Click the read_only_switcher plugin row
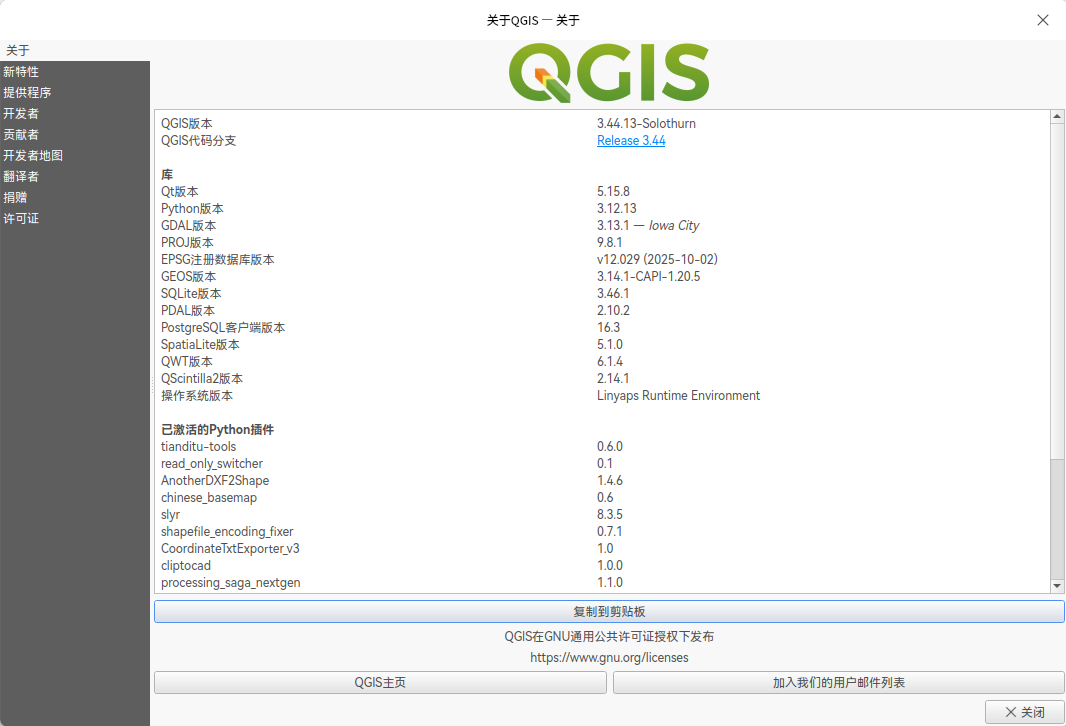The height and width of the screenshot is (726, 1066). (x=212, y=464)
